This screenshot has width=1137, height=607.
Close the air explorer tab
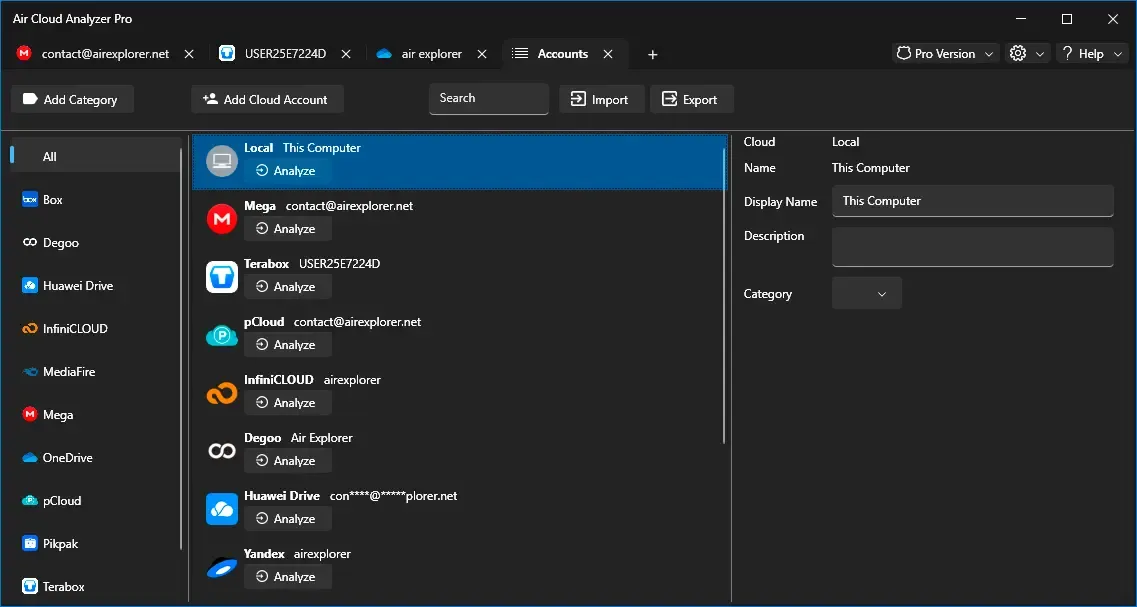click(481, 54)
